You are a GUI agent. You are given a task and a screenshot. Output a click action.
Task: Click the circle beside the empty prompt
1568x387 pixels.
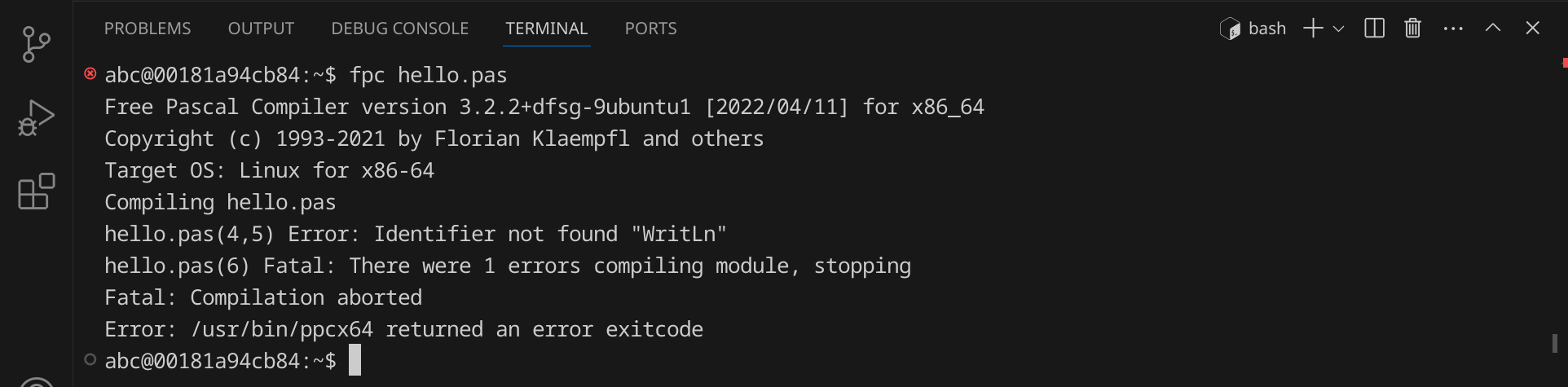[x=90, y=359]
